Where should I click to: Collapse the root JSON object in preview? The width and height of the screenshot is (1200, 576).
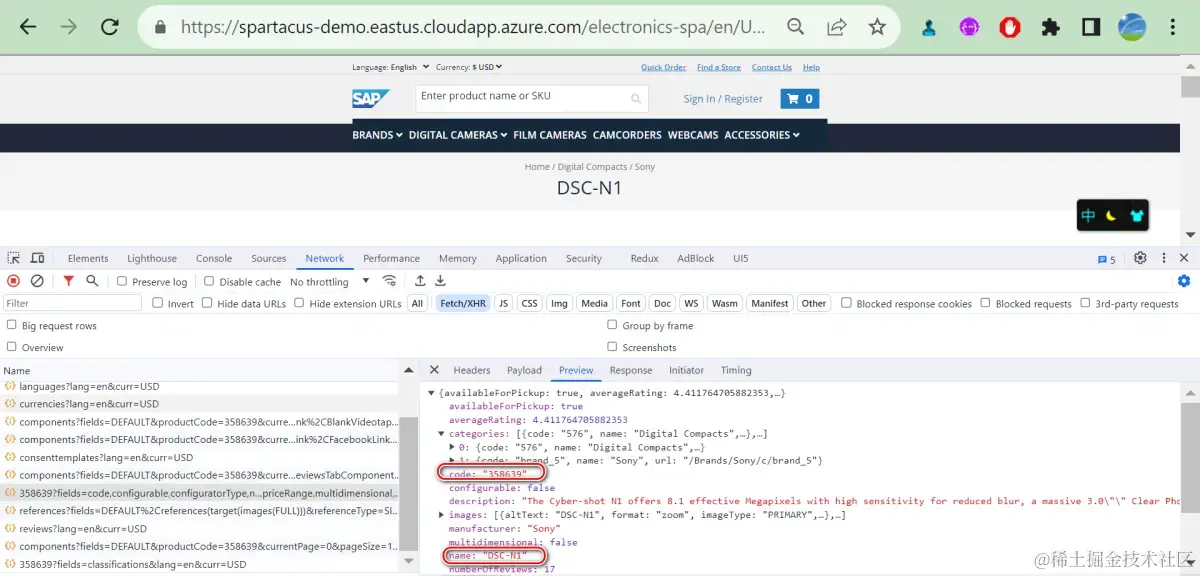tap(432, 393)
